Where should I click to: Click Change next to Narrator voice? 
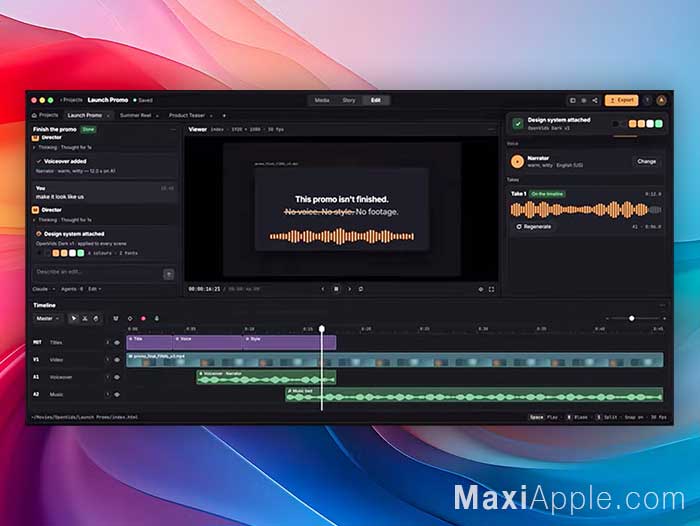point(646,162)
